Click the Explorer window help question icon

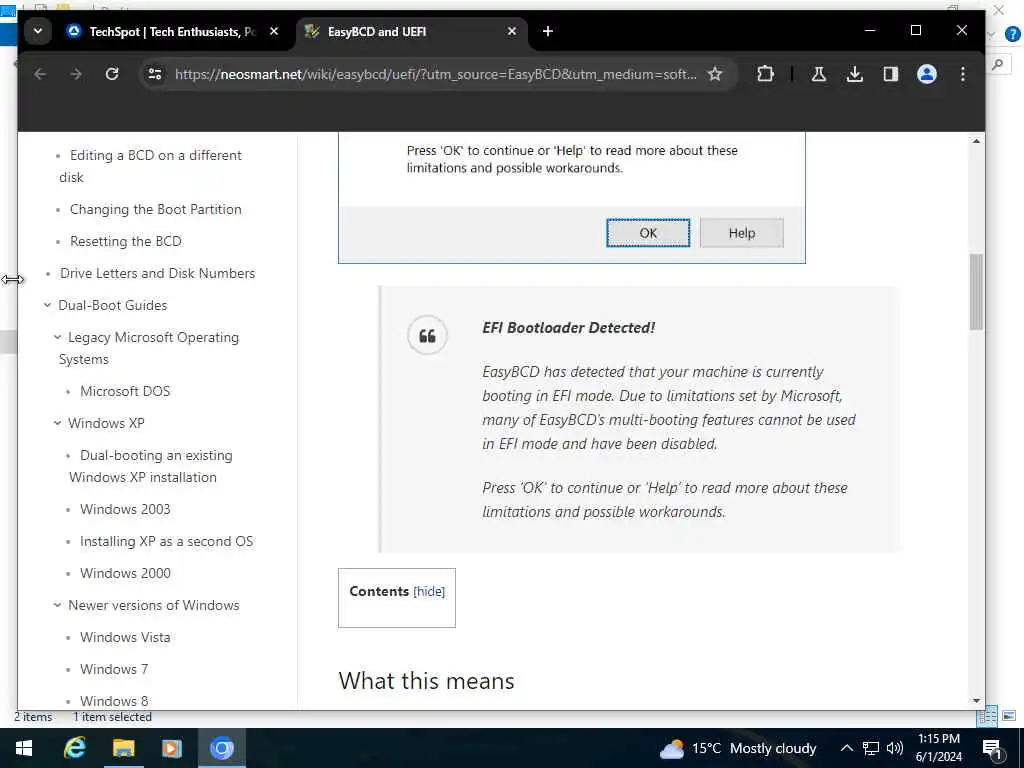[x=1012, y=35]
